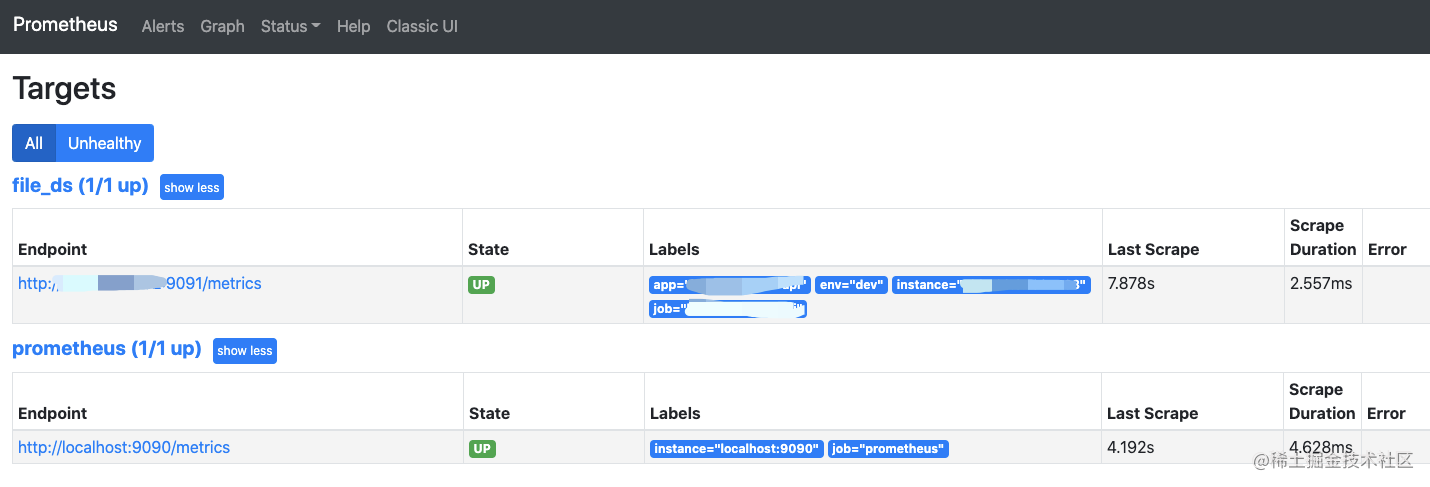Open the prometheus (1/1 up) heading link
This screenshot has width=1430, height=487.
107,349
